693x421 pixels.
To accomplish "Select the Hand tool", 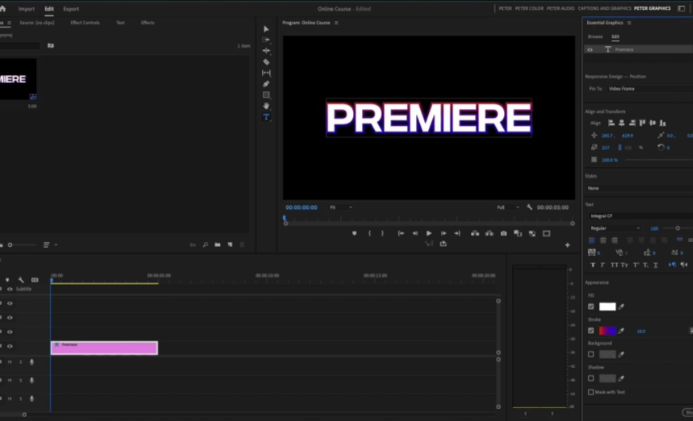I will 266,106.
